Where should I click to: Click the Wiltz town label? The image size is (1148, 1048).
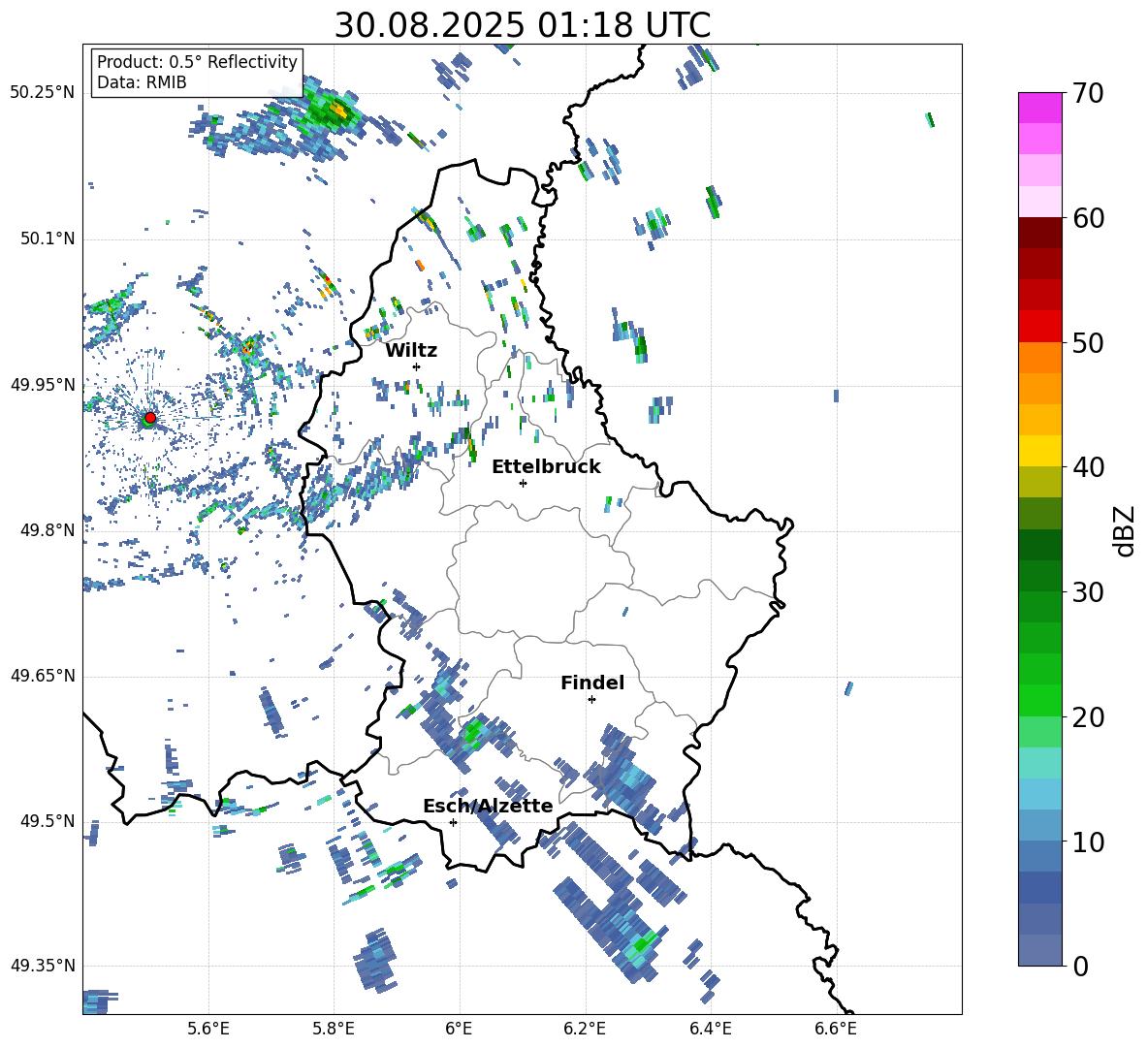coord(411,351)
